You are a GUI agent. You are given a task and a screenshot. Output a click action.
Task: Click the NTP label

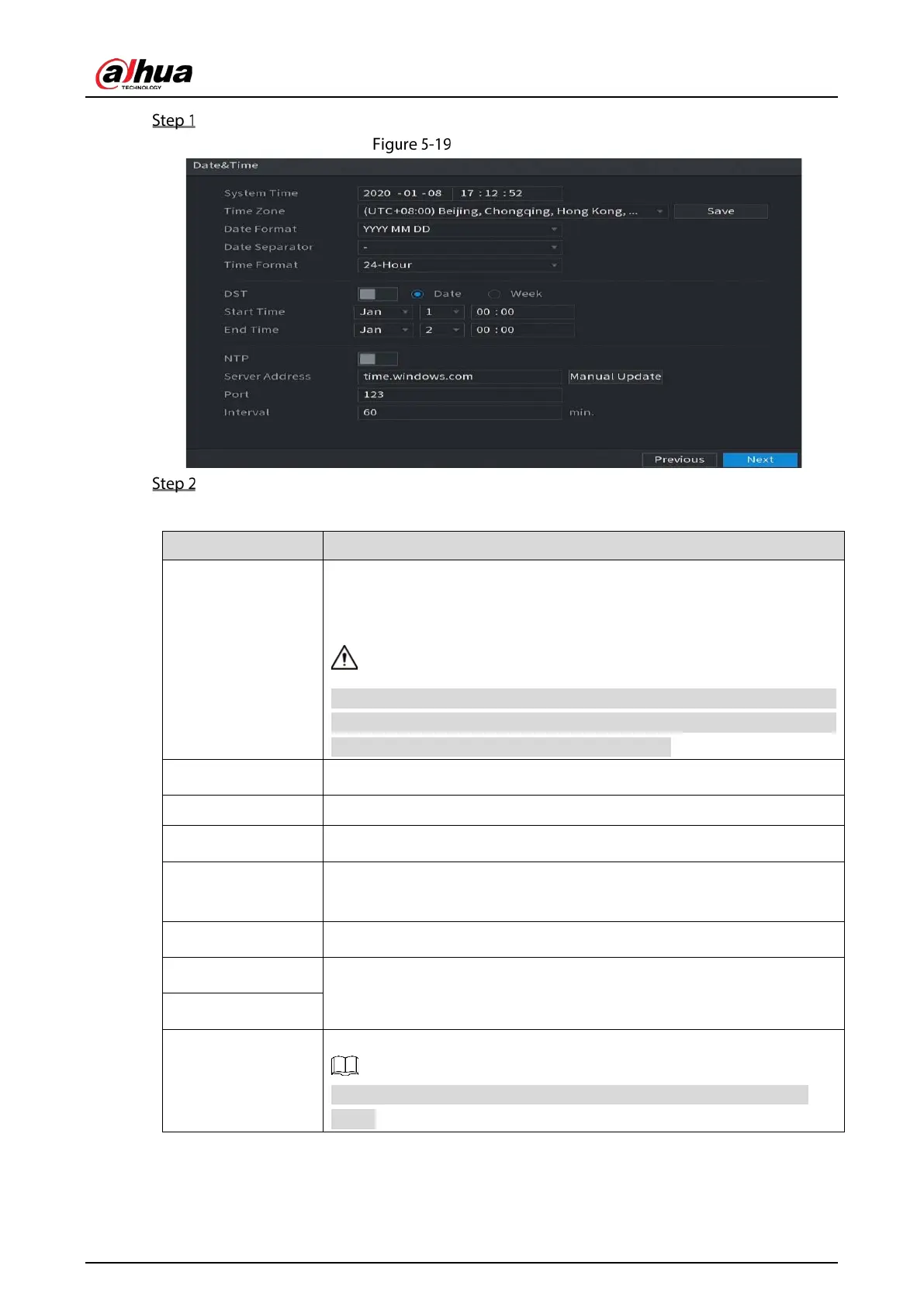(x=237, y=359)
